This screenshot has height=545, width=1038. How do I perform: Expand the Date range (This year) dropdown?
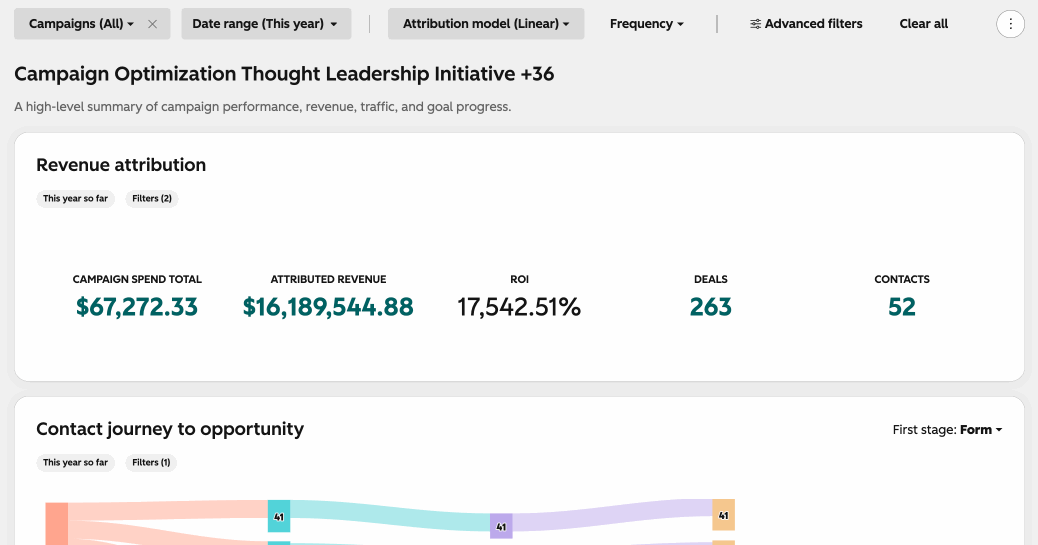(x=266, y=24)
